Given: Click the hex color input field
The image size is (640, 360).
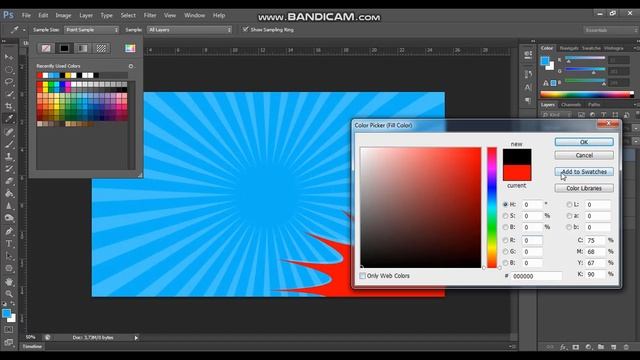Looking at the screenshot, I should [536, 276].
